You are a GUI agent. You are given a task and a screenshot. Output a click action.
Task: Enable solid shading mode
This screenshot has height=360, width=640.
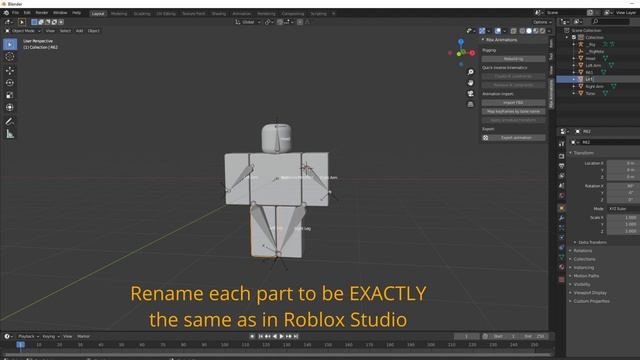click(529, 31)
